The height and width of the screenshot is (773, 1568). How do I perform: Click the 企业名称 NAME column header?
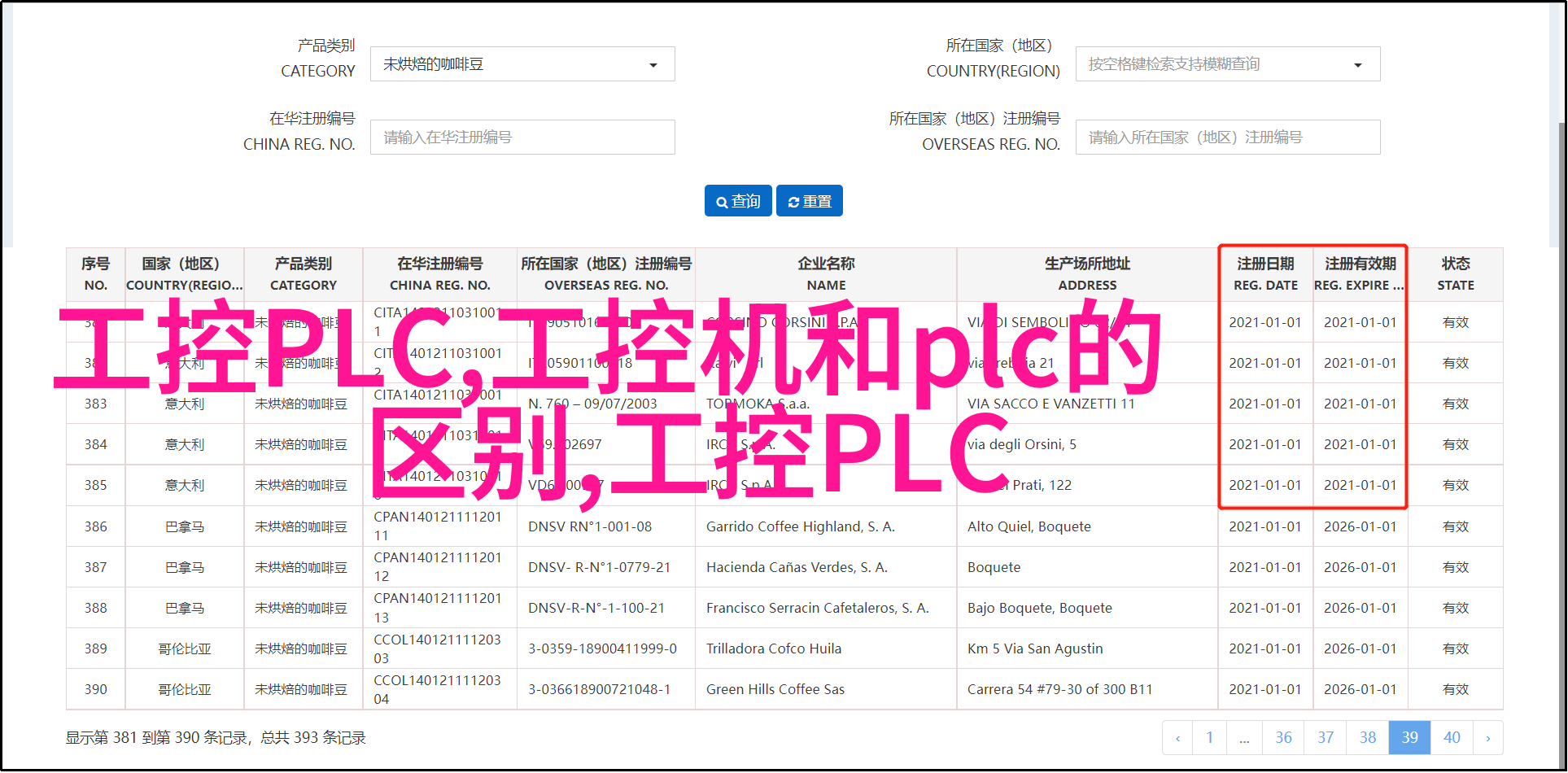(826, 274)
